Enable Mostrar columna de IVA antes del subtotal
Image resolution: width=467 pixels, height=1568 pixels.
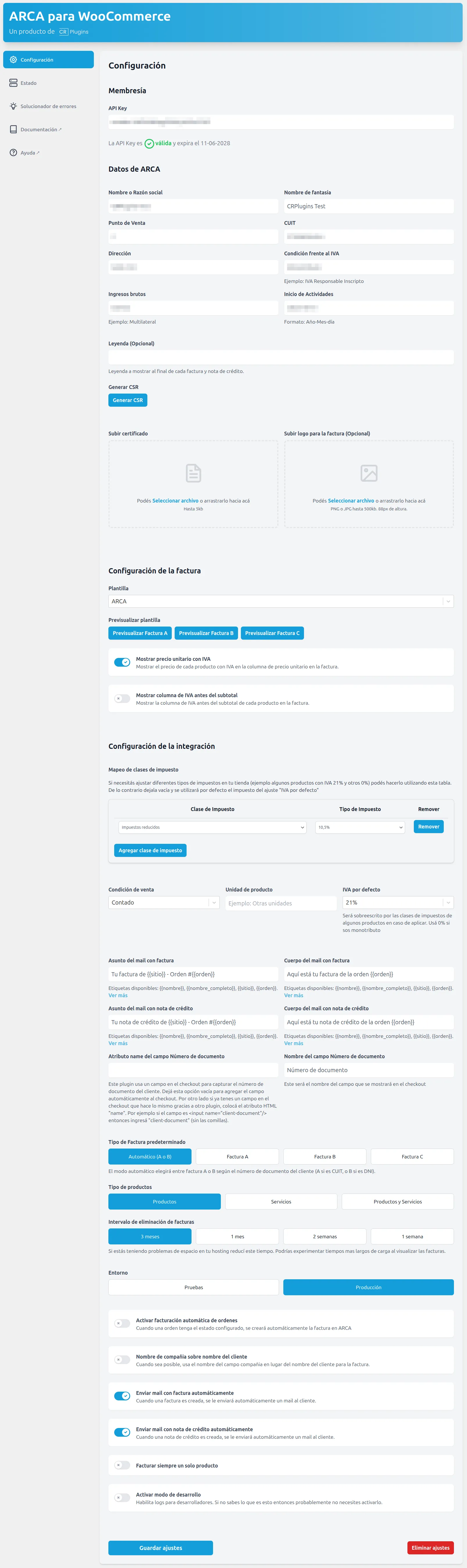click(122, 698)
